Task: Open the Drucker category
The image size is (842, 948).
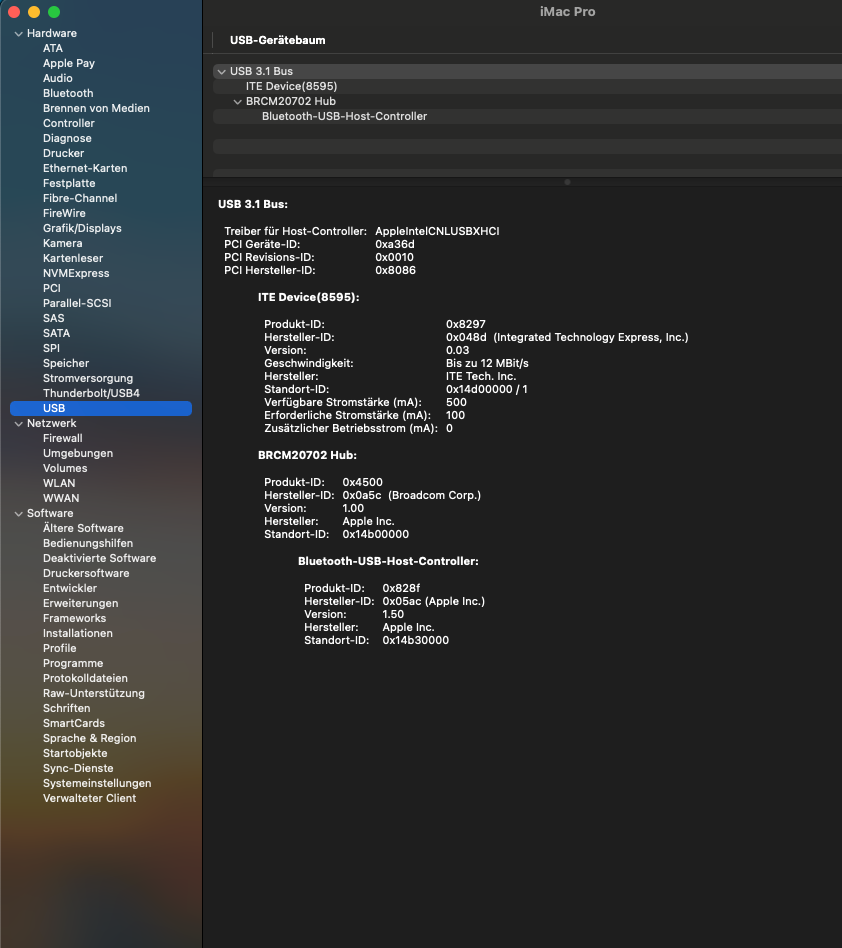Action: pyautogui.click(x=63, y=153)
